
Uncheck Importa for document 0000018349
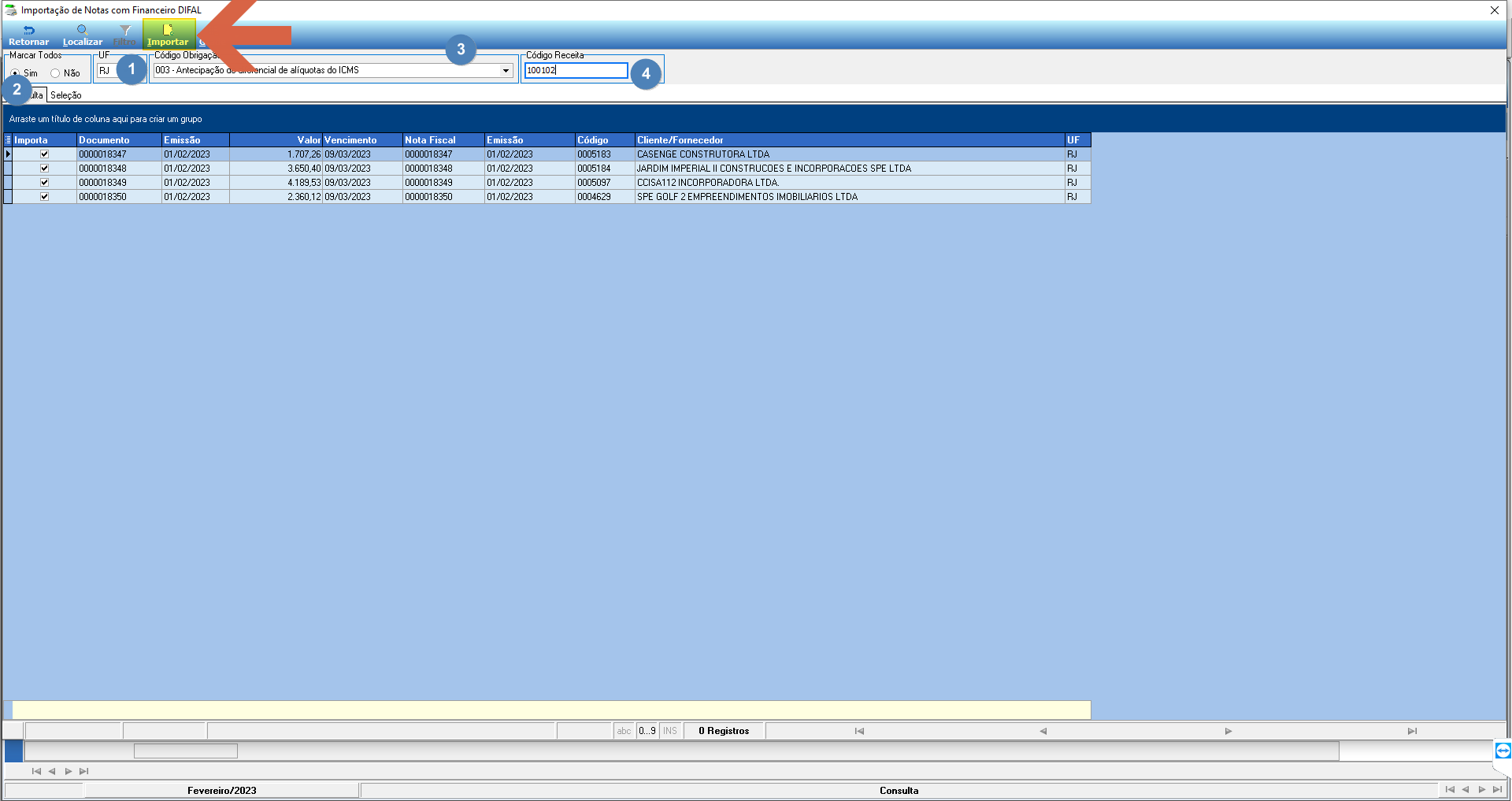pos(44,183)
